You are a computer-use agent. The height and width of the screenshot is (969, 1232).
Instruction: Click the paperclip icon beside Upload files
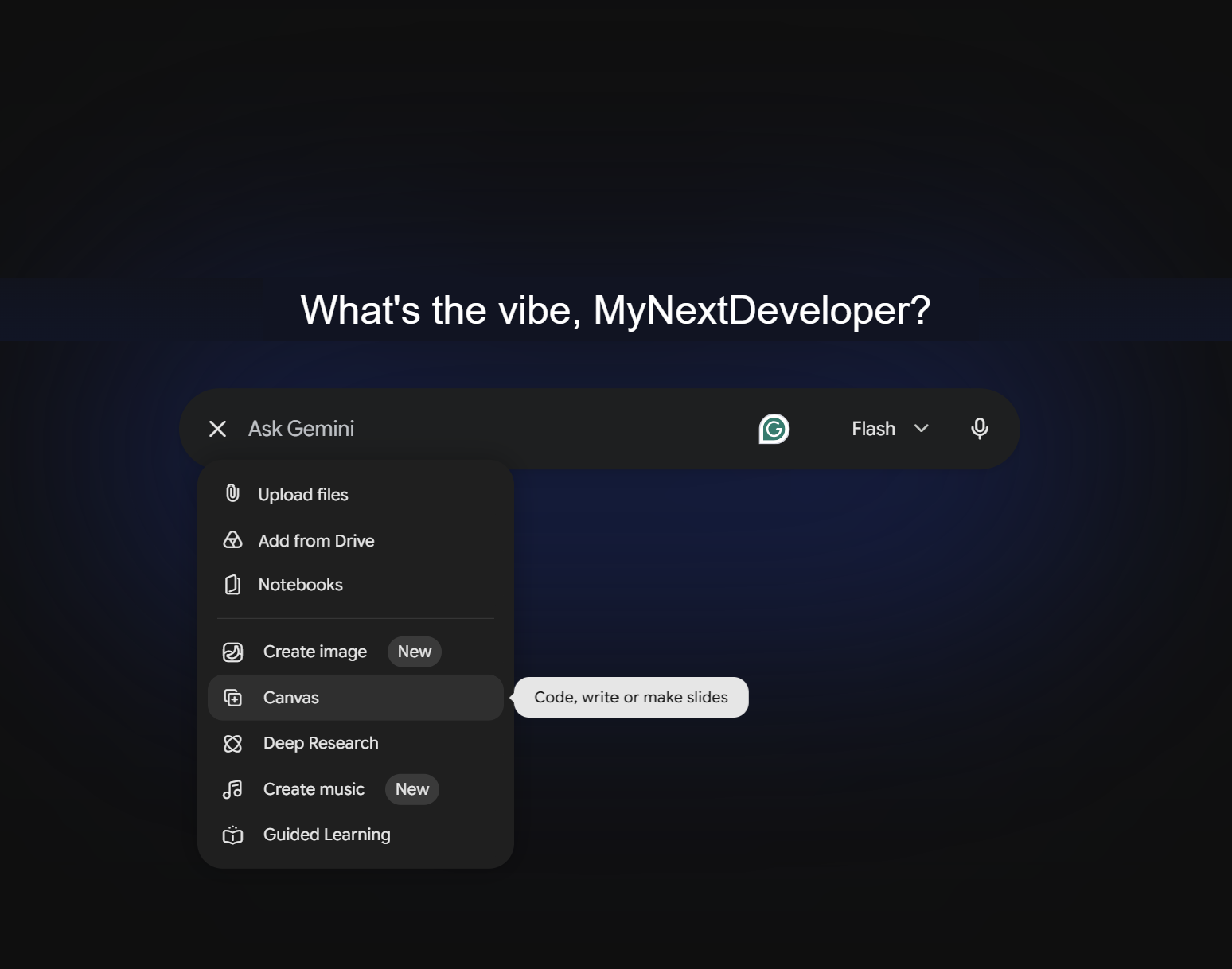tap(232, 494)
